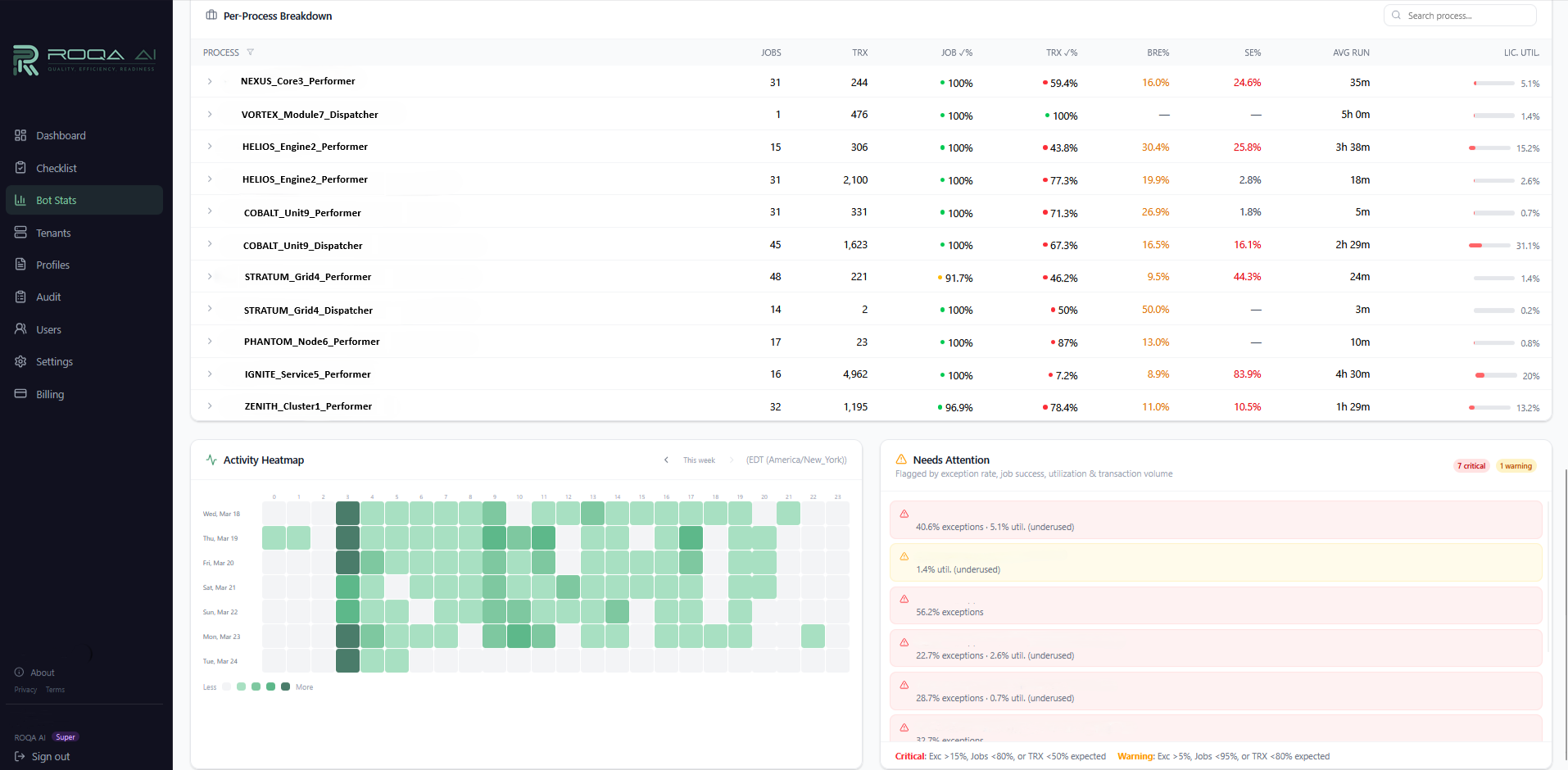
Task: Open the Tenants section
Action: pyautogui.click(x=52, y=233)
